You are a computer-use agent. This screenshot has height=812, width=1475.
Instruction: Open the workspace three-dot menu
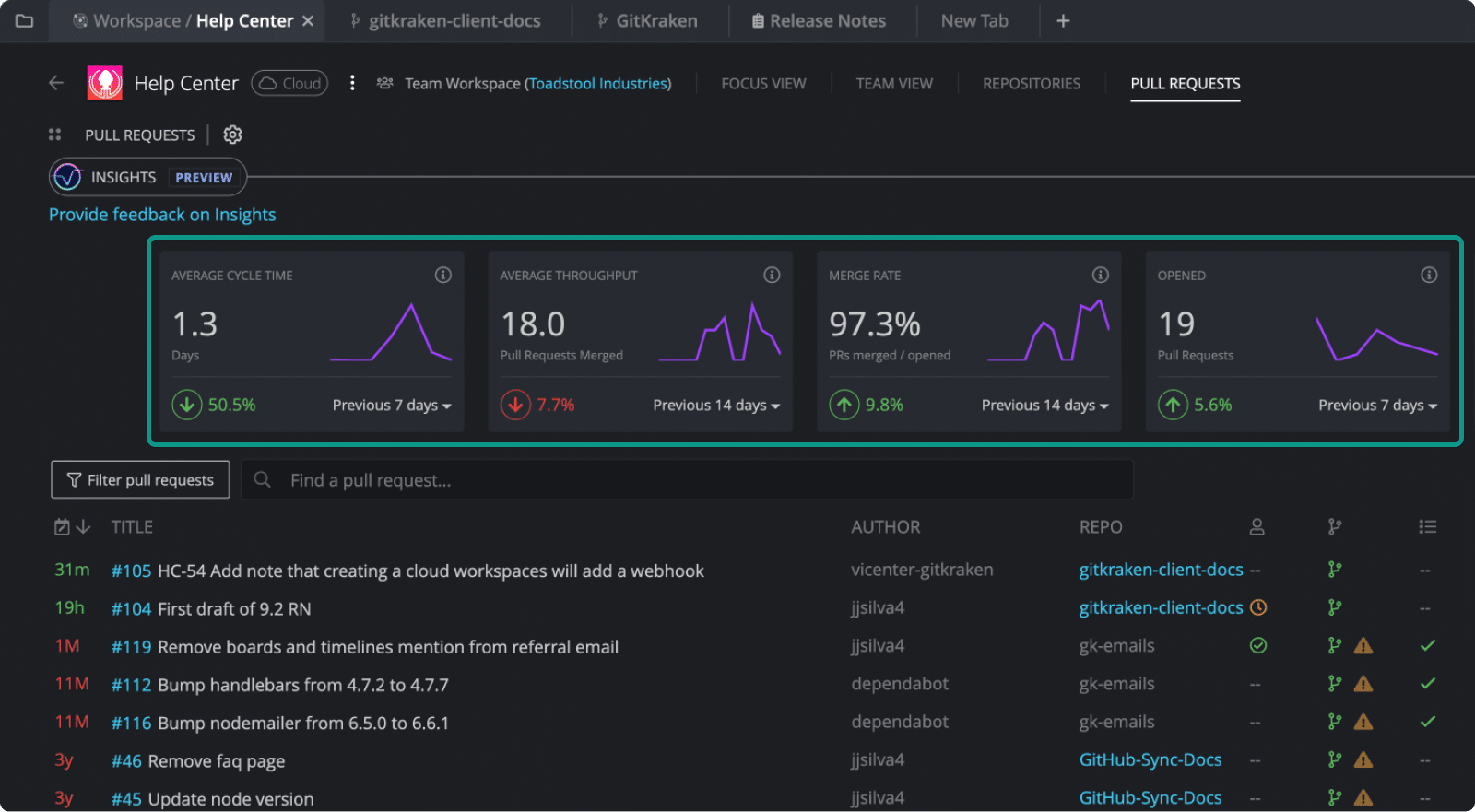coord(352,83)
